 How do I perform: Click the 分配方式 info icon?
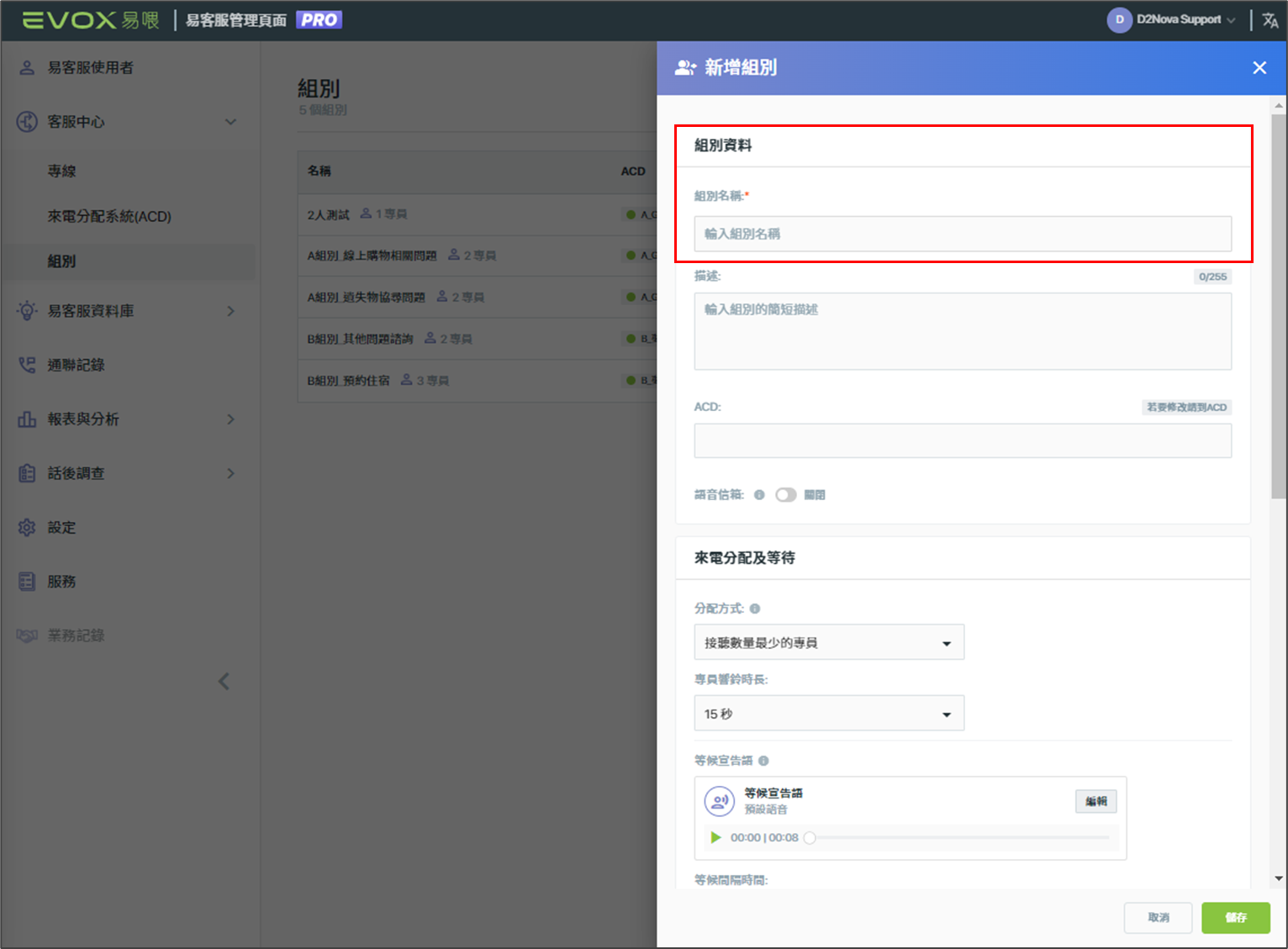point(755,609)
